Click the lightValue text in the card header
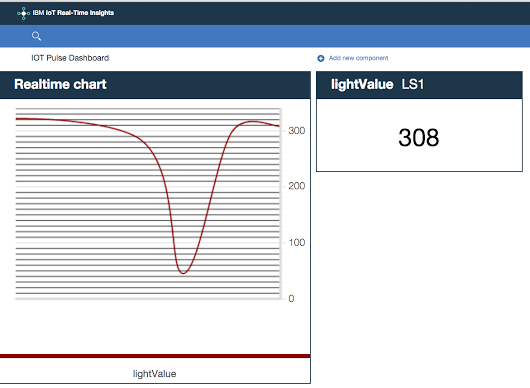The image size is (530, 388). click(362, 84)
